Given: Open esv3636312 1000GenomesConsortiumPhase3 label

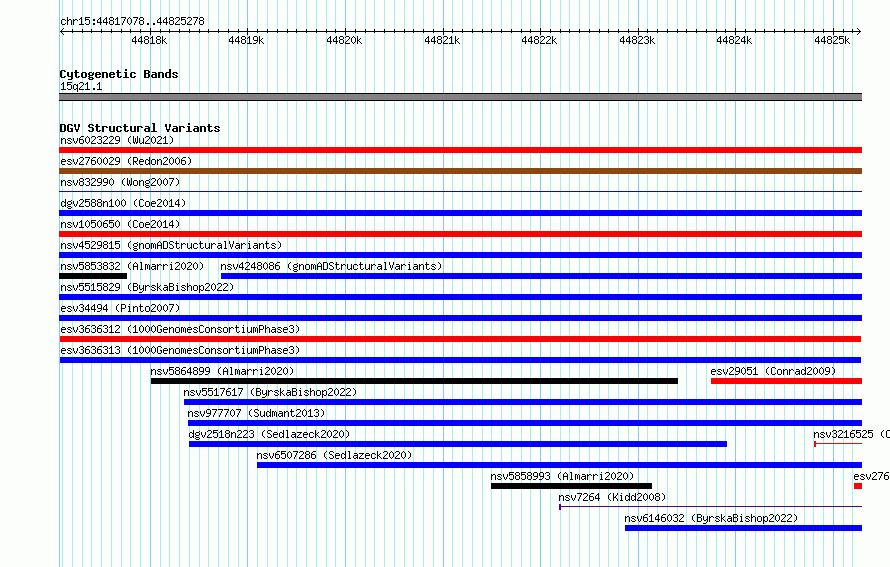Looking at the screenshot, I should point(180,329).
